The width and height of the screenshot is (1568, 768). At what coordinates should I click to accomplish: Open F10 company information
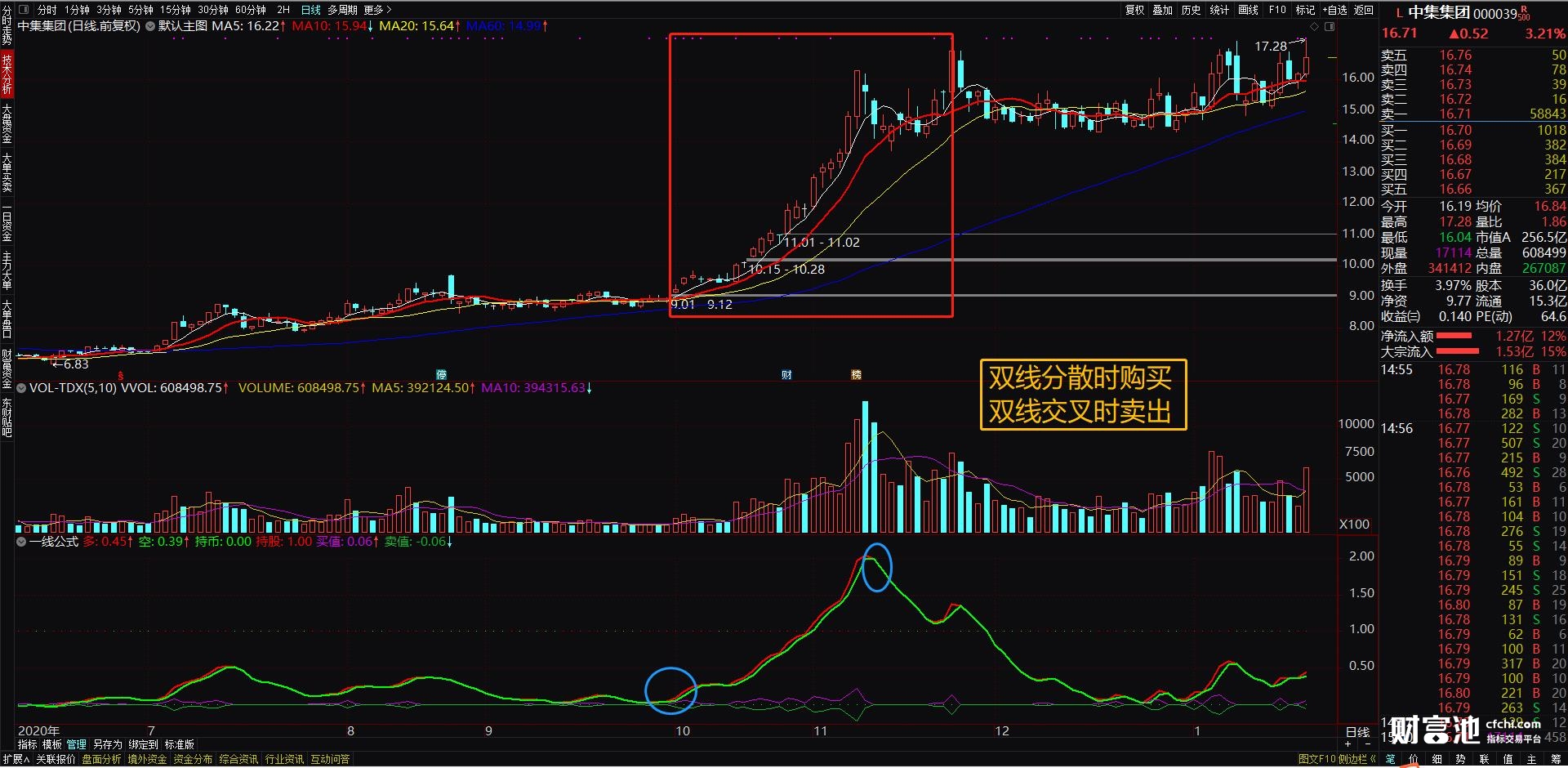click(1277, 10)
